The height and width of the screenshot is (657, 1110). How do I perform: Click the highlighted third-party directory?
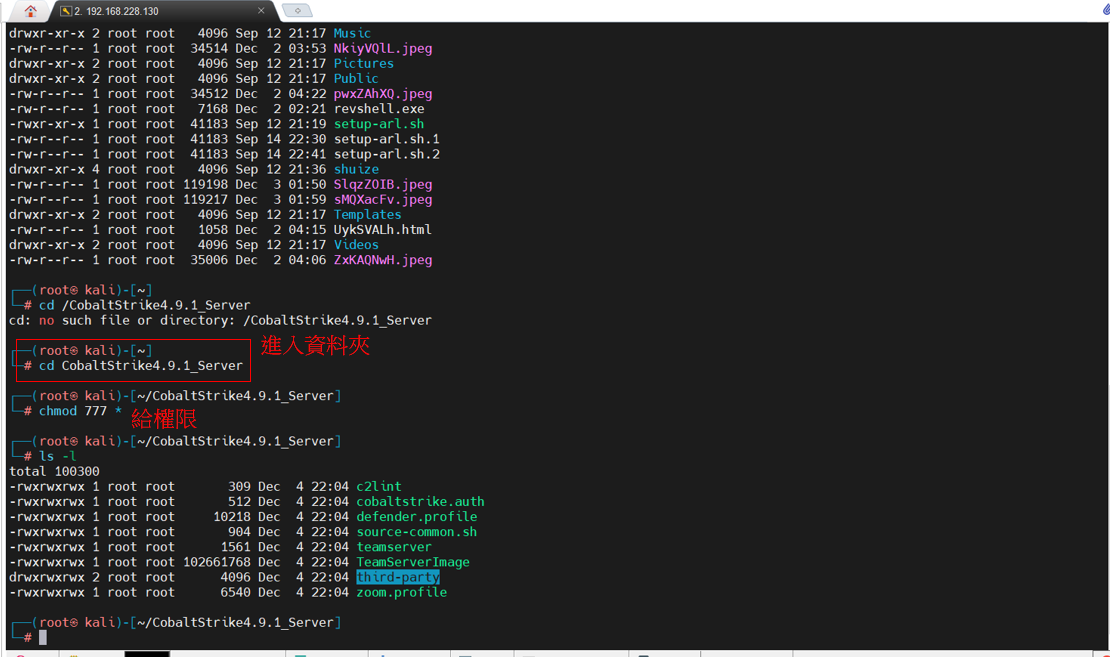tap(398, 578)
